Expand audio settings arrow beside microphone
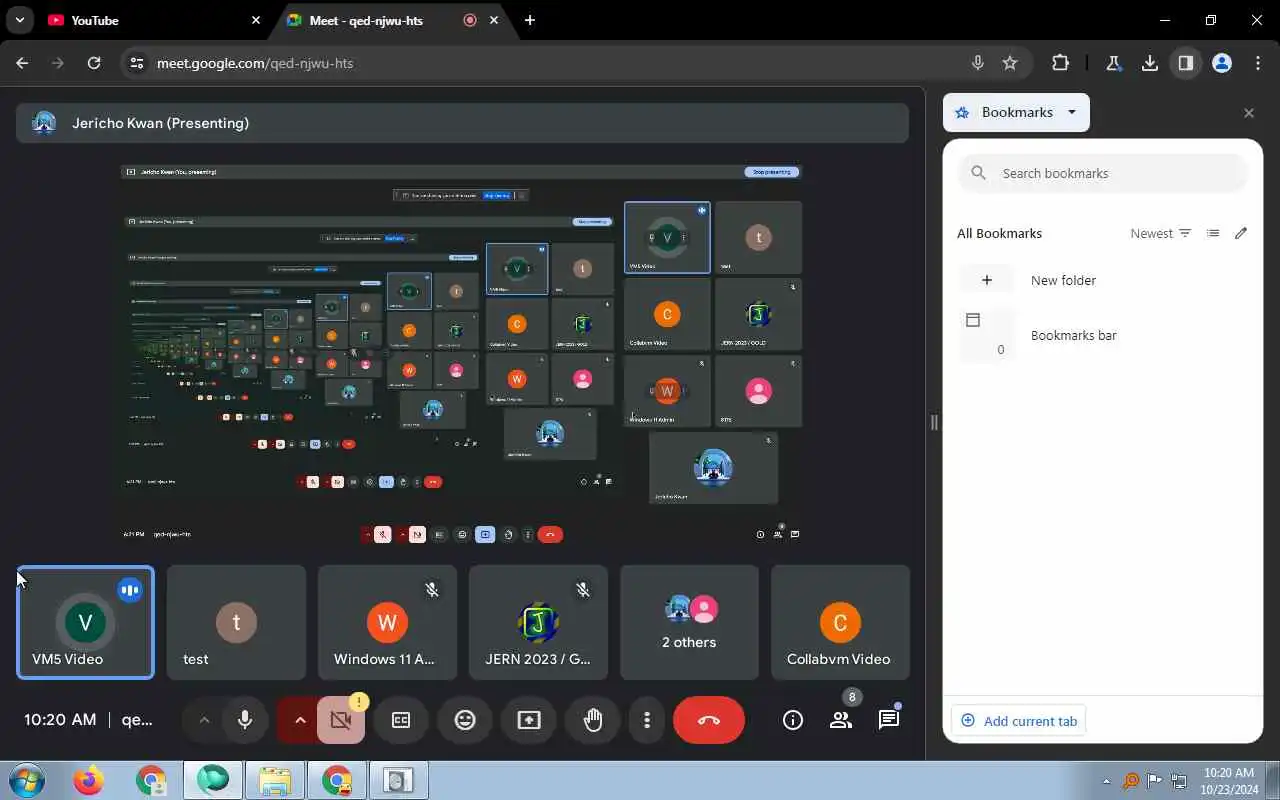The width and height of the screenshot is (1280, 800). (x=204, y=720)
